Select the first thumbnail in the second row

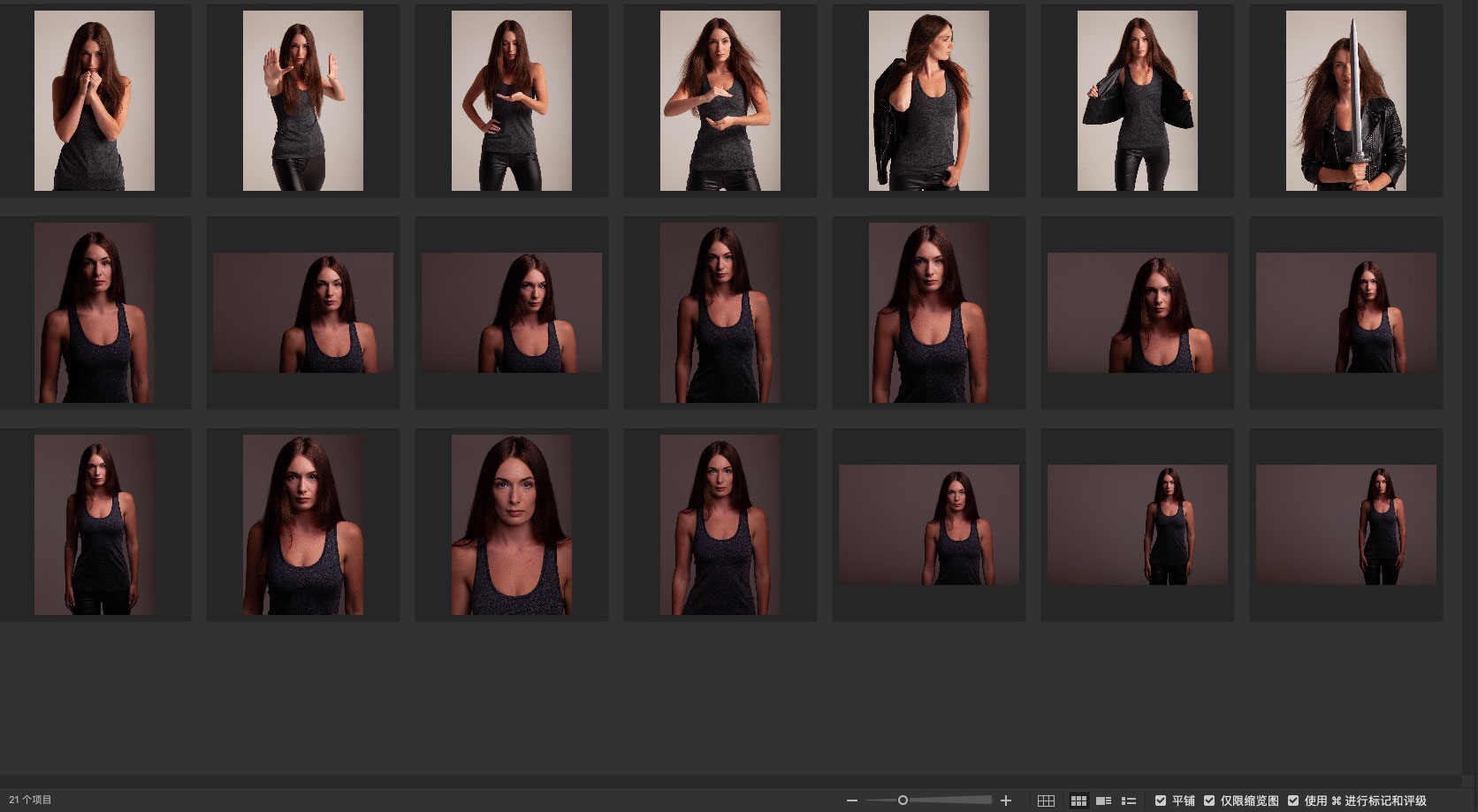point(95,313)
